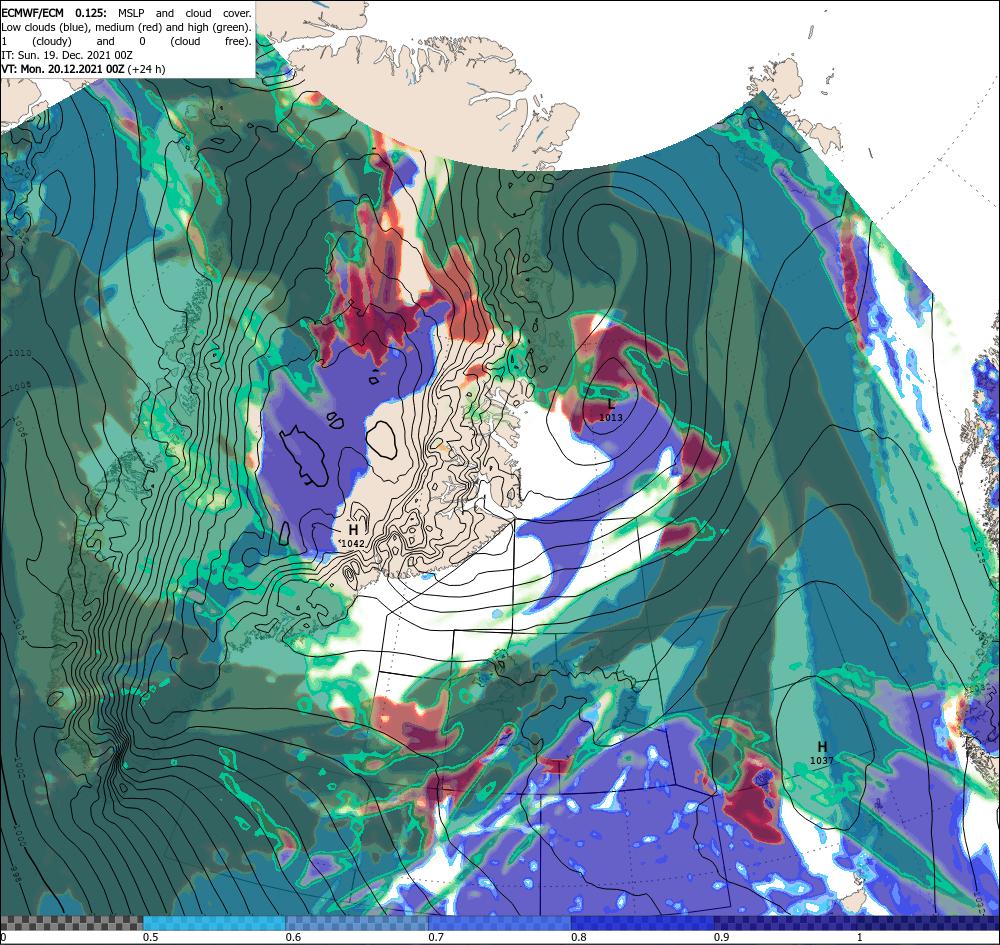Screen dimensions: 1000x945
Task: Click the '0.6' scale label
Action: point(293,937)
